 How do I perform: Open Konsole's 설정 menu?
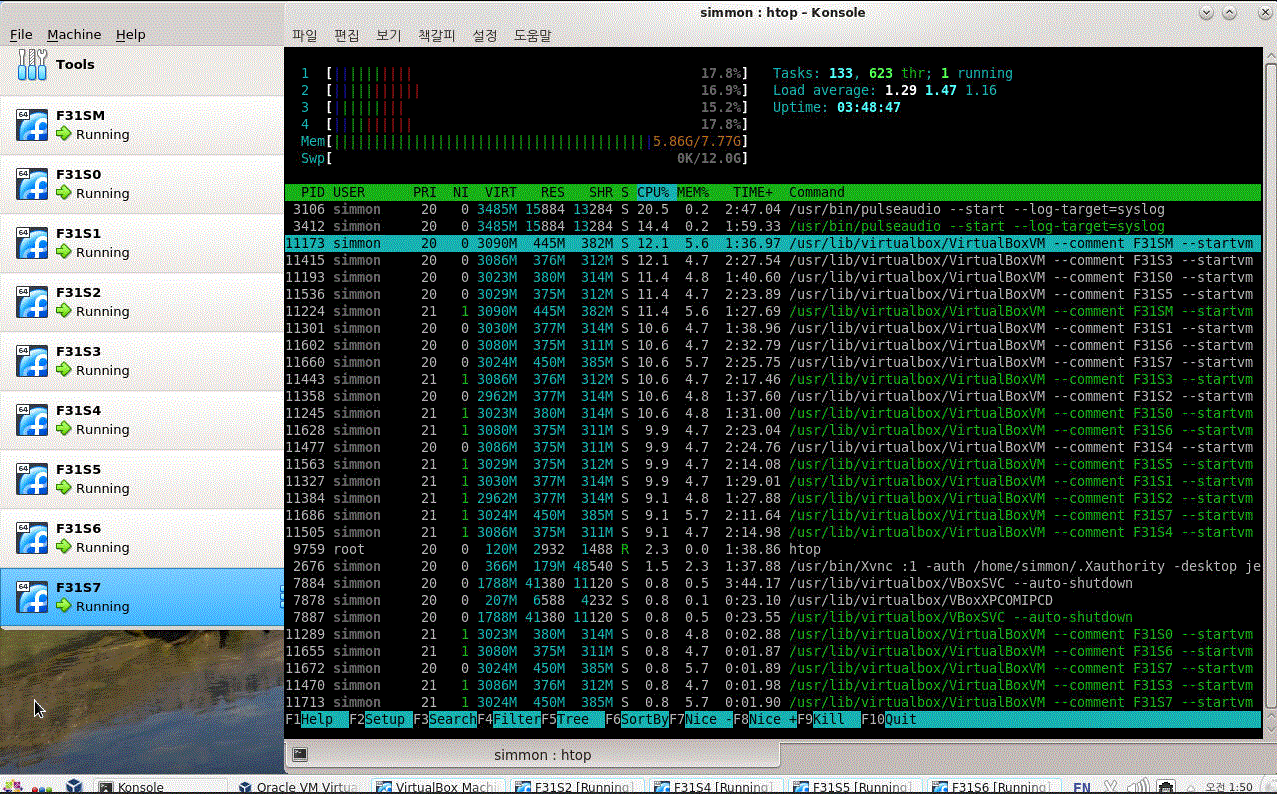point(484,35)
